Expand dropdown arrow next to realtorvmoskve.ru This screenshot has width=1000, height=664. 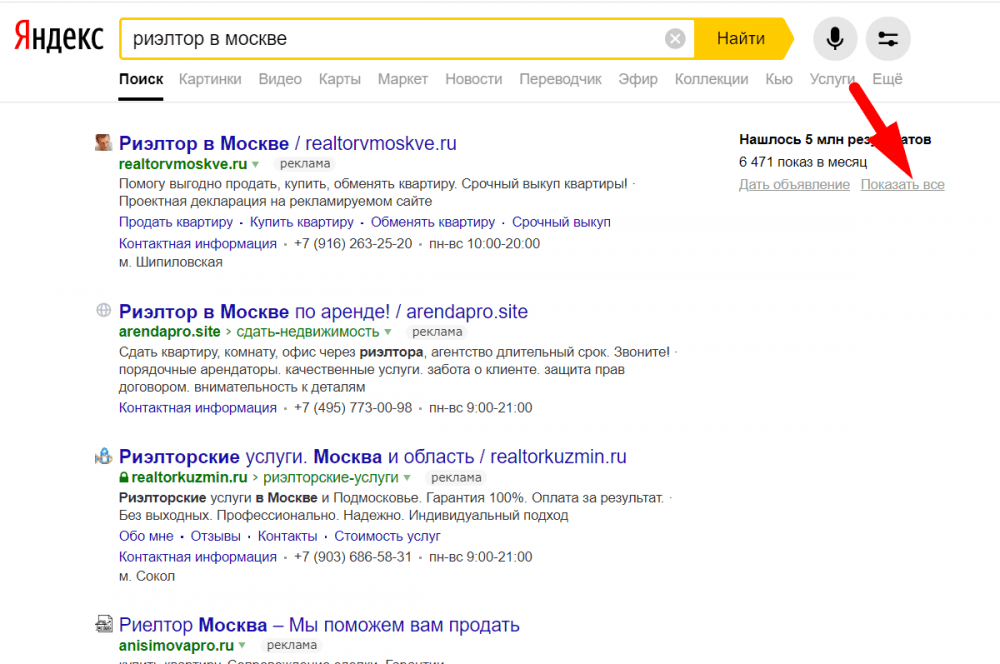[x=255, y=165]
